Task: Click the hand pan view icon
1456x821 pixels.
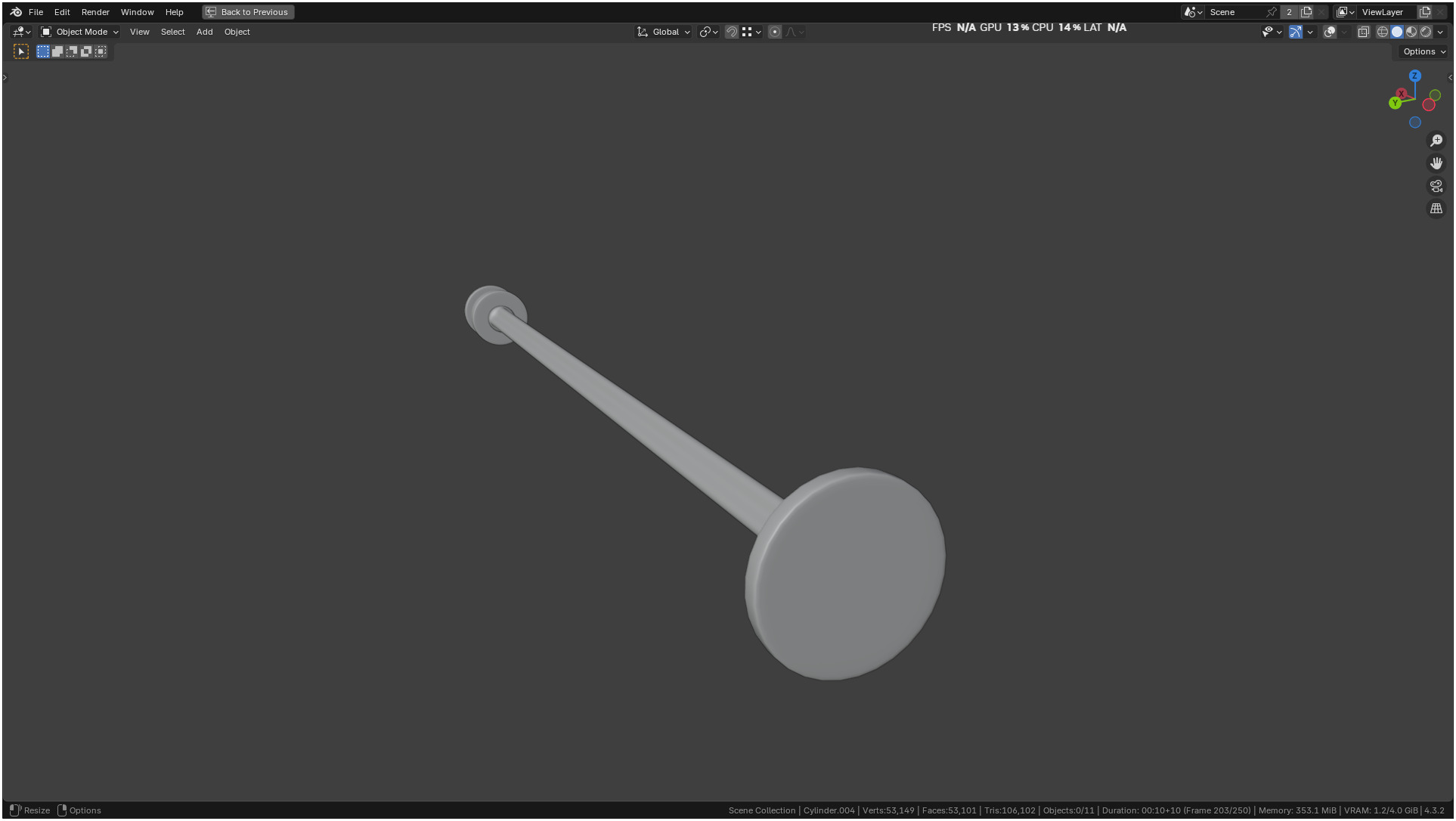Action: [1436, 163]
